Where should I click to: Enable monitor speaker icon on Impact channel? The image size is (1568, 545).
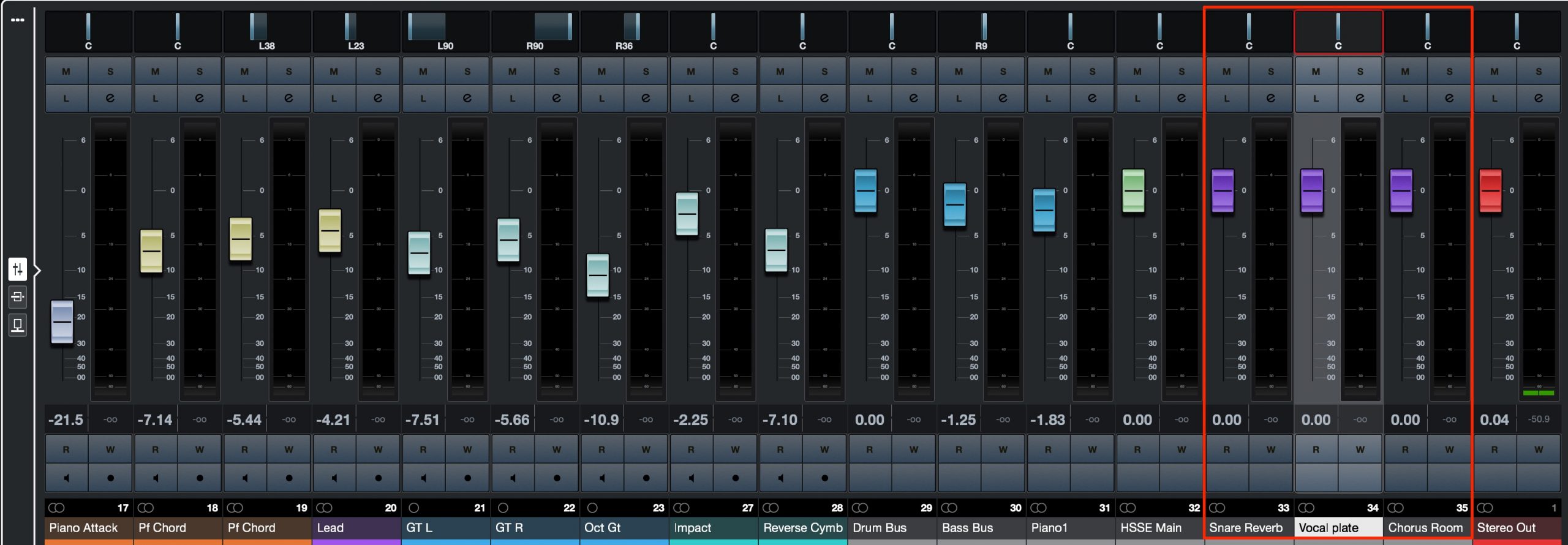click(692, 478)
